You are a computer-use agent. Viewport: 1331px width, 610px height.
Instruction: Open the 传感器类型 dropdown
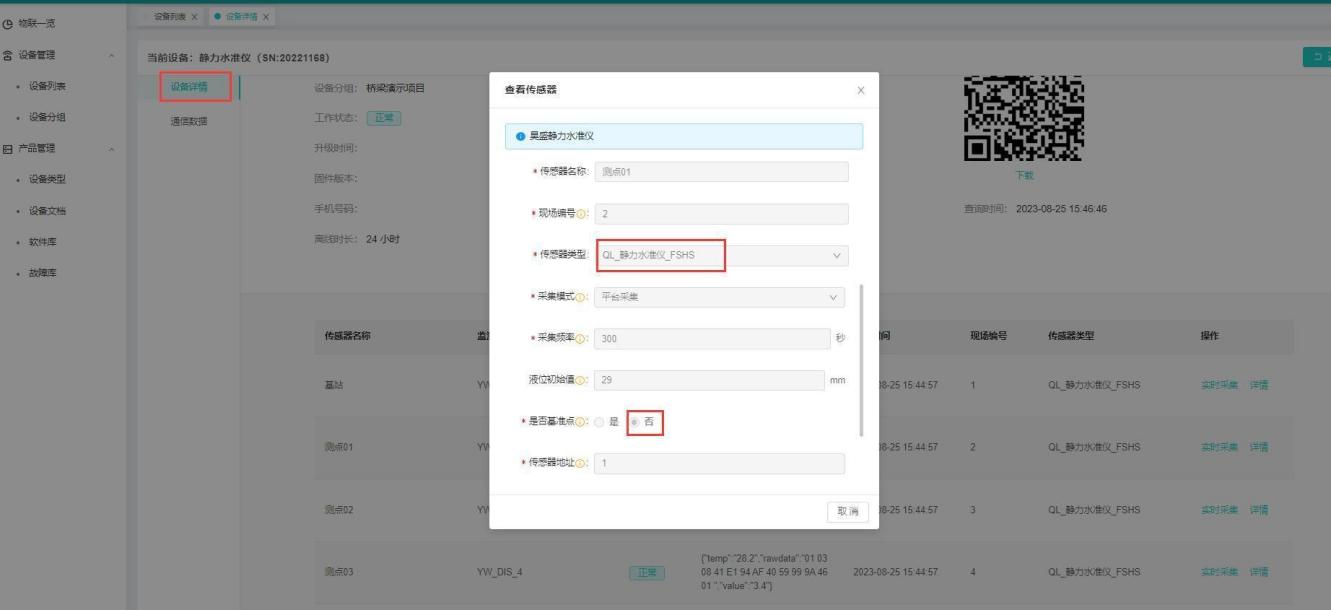[x=721, y=256]
